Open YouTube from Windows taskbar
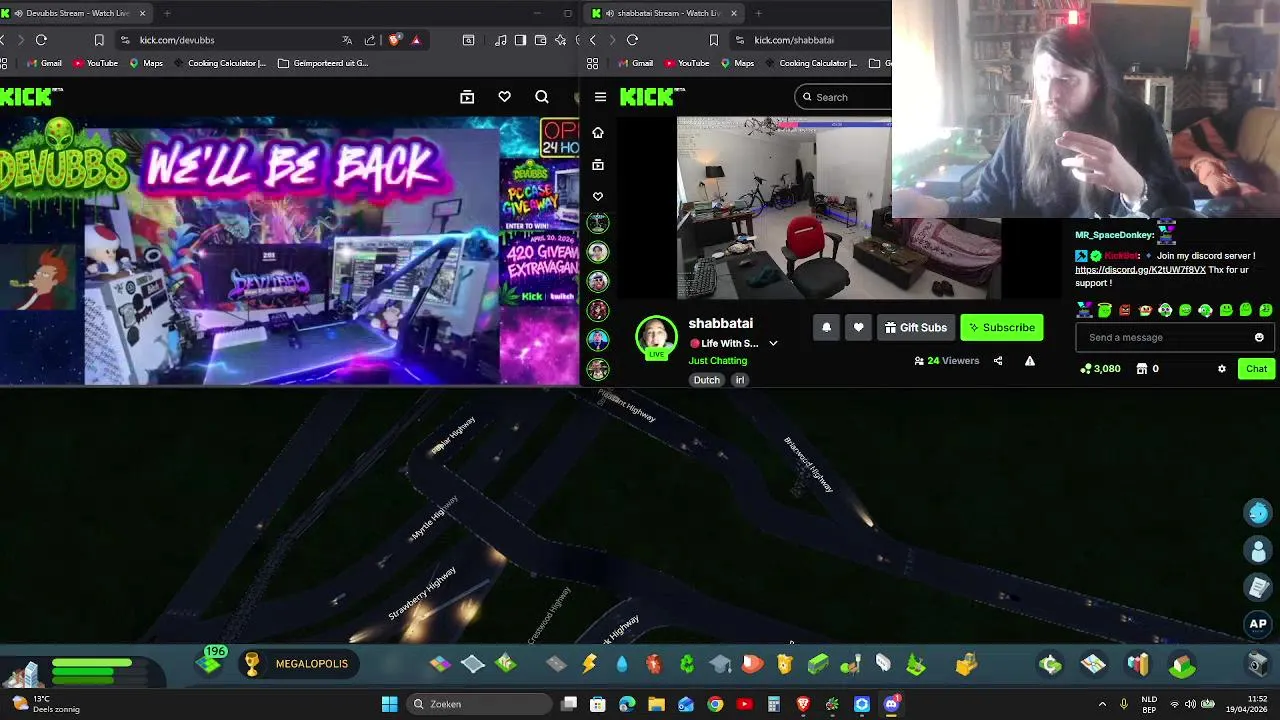The image size is (1280, 720). coord(744,704)
